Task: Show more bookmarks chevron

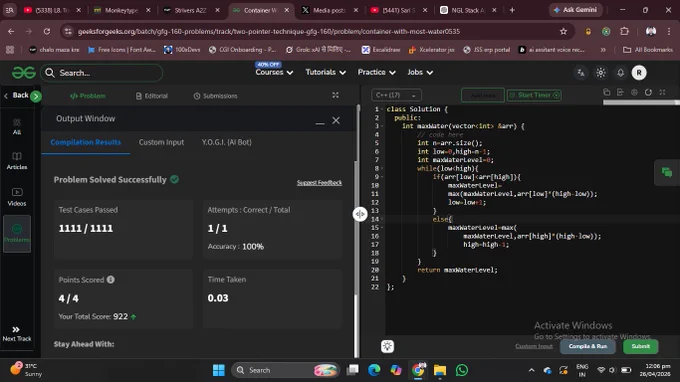Action: (603, 50)
